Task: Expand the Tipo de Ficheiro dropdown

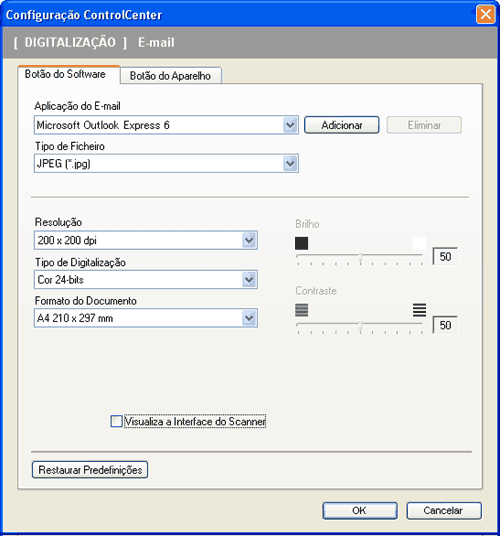Action: [290, 163]
